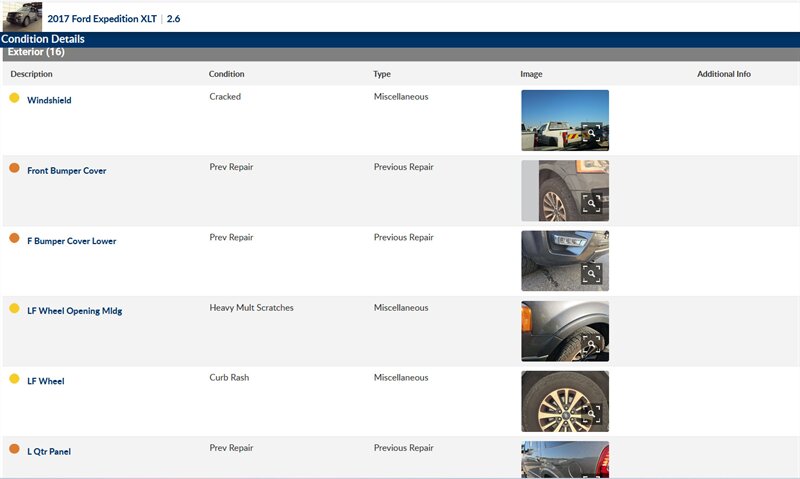Click the yellow severity dot beside Windshield
The width and height of the screenshot is (800, 479).
click(x=14, y=98)
